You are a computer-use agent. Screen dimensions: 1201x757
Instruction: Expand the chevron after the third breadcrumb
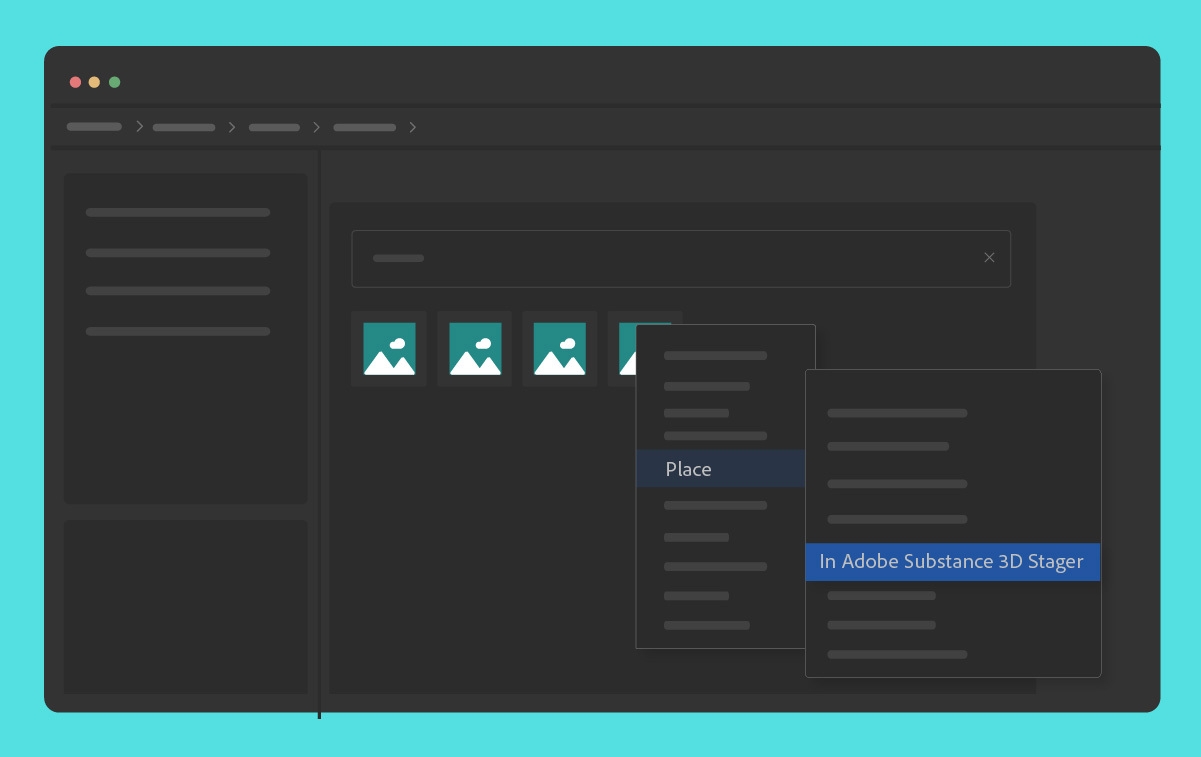[x=316, y=127]
